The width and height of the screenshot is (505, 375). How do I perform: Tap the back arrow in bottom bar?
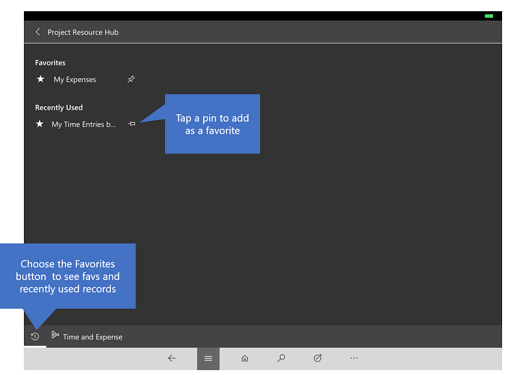[x=172, y=358]
